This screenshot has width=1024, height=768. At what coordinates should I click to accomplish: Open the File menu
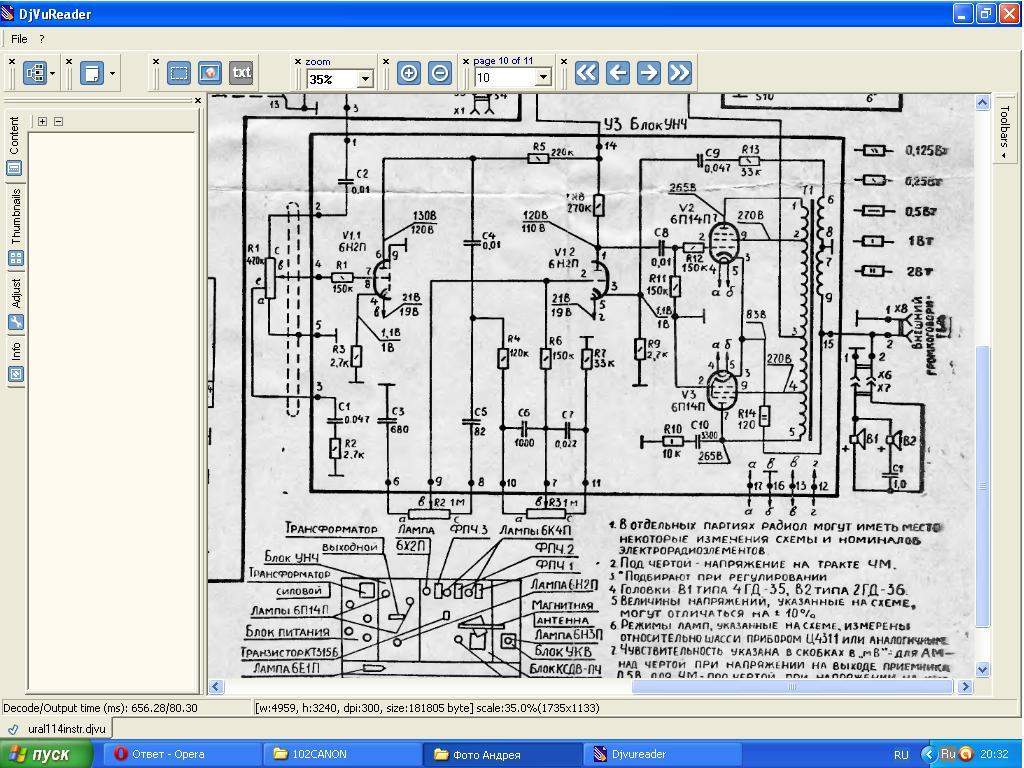pos(19,39)
